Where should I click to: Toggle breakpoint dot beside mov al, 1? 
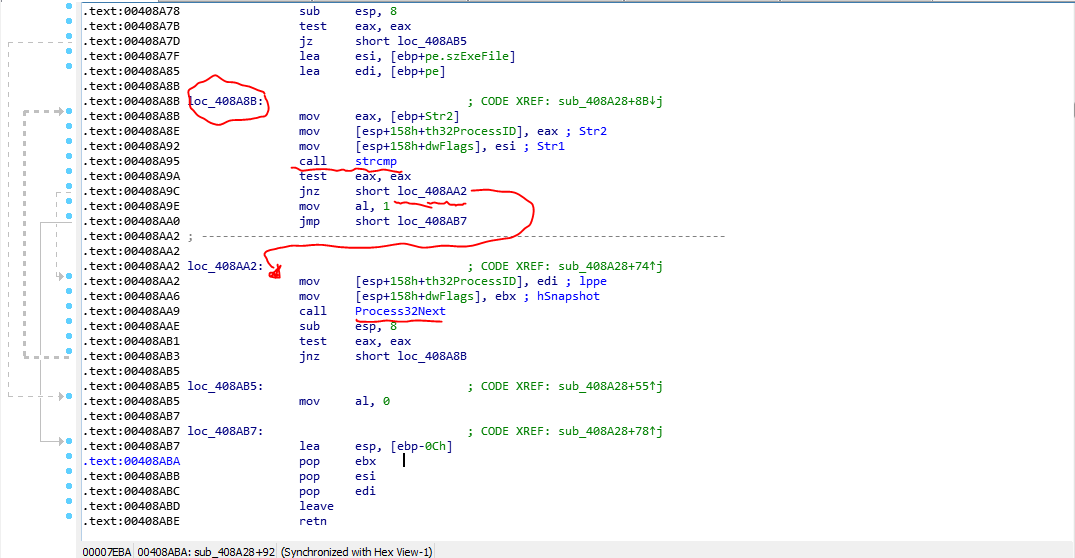tap(69, 202)
